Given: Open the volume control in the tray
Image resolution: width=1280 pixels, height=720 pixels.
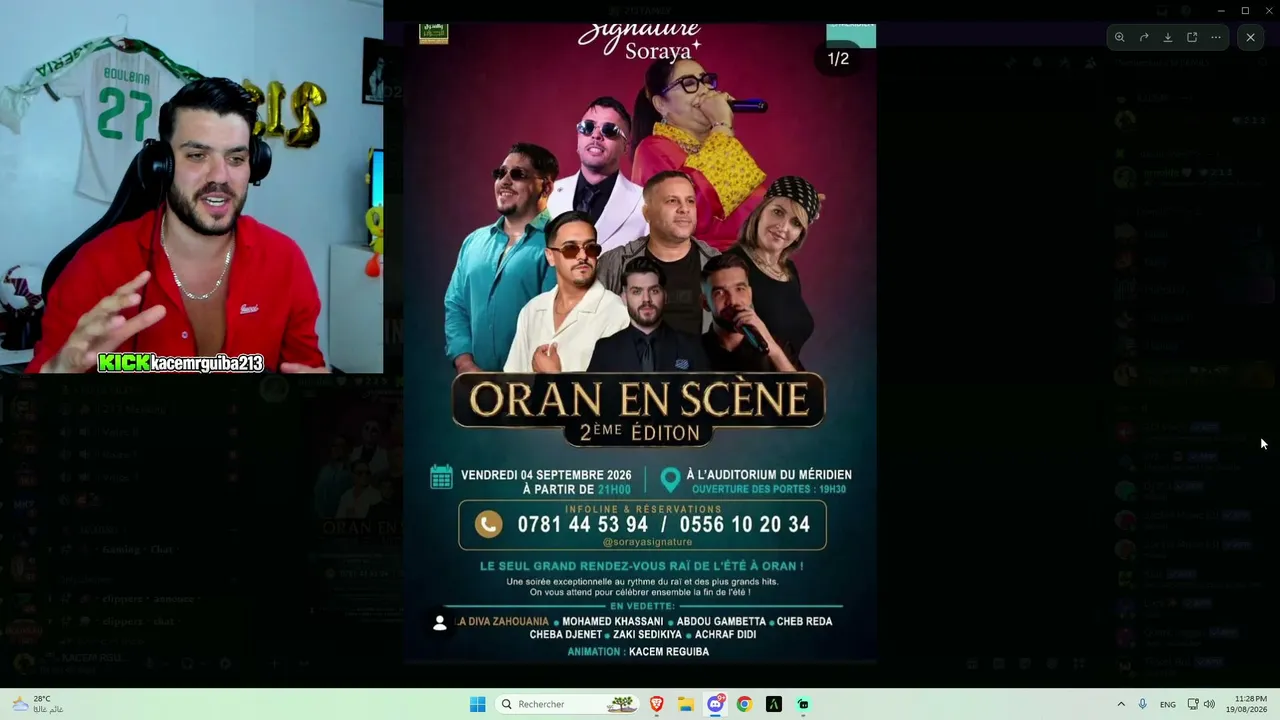Looking at the screenshot, I should coord(1209,704).
